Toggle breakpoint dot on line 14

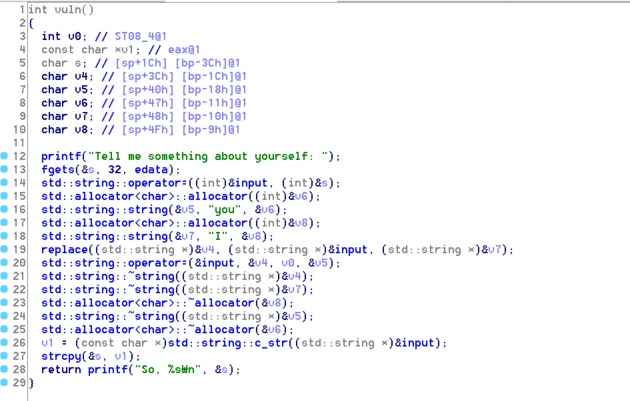(4, 182)
